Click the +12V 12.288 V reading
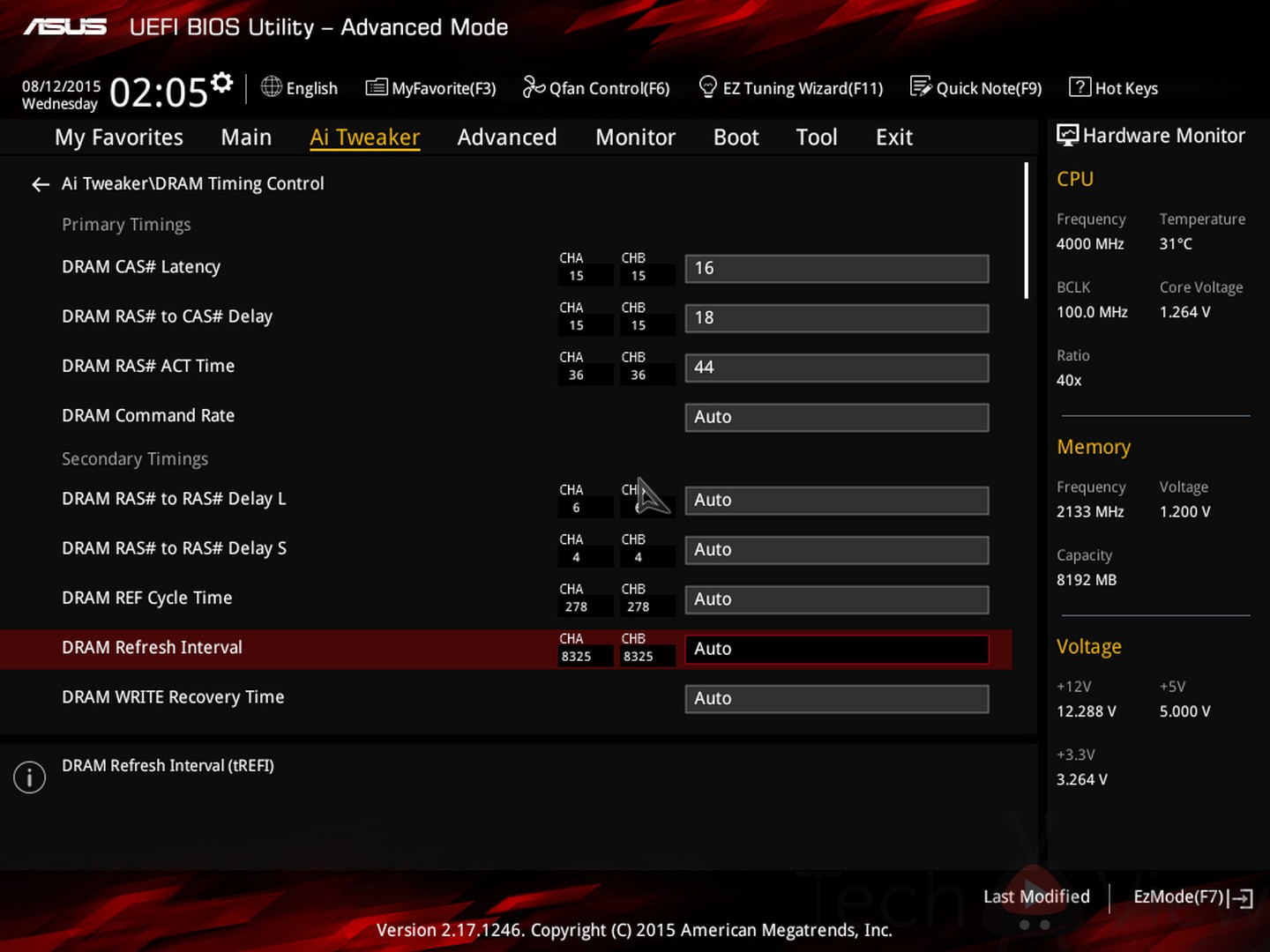 [1087, 711]
